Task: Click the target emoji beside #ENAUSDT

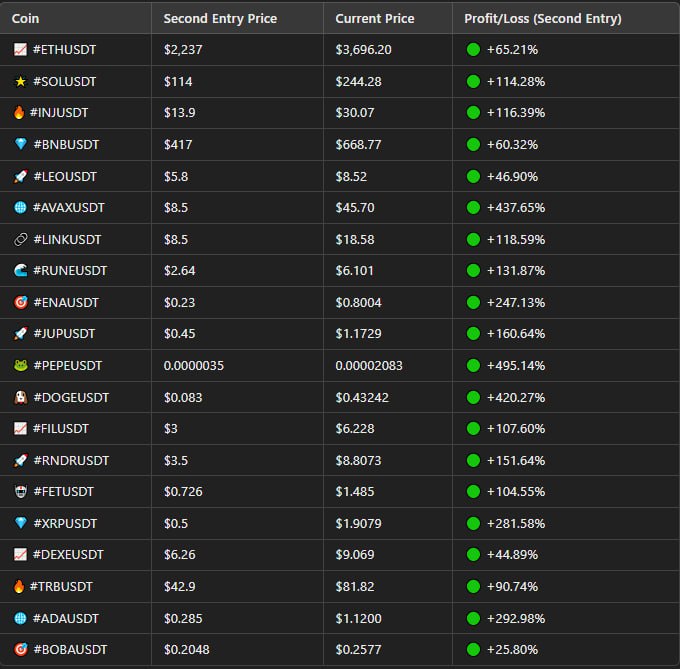Action: [20, 302]
